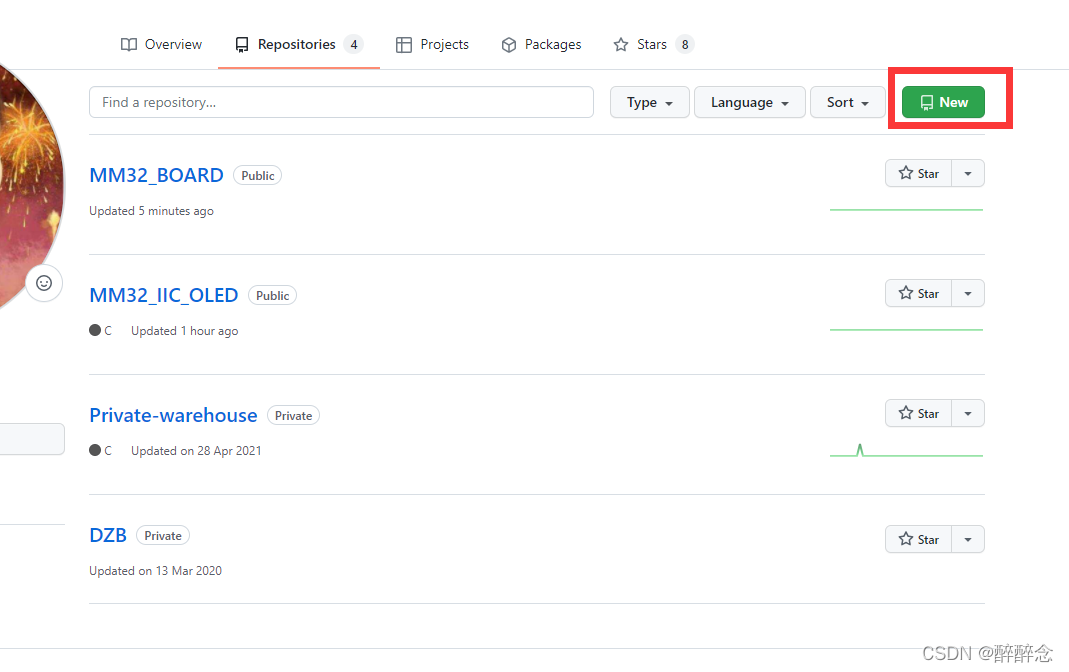Open the Stars tab
Screen dimensions: 1069x672
tap(652, 44)
